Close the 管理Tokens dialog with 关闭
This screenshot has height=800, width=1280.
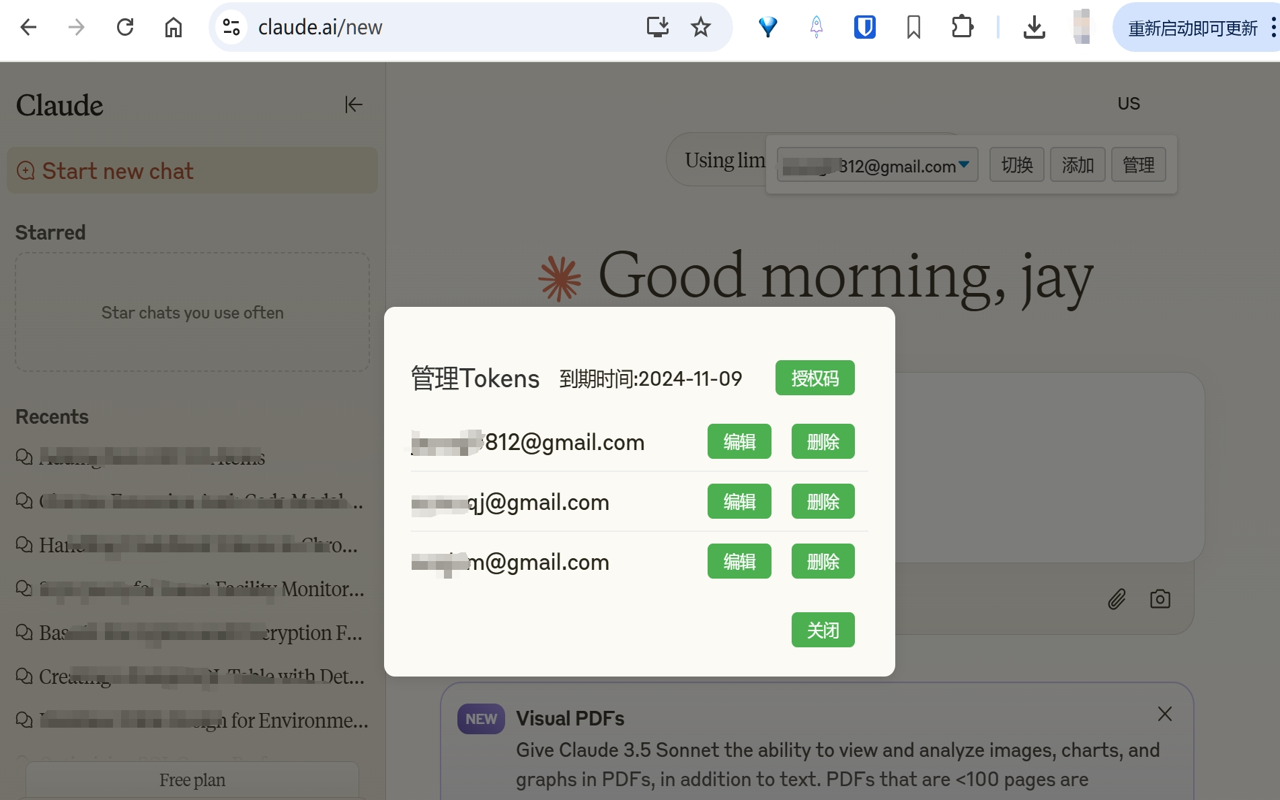click(x=823, y=630)
